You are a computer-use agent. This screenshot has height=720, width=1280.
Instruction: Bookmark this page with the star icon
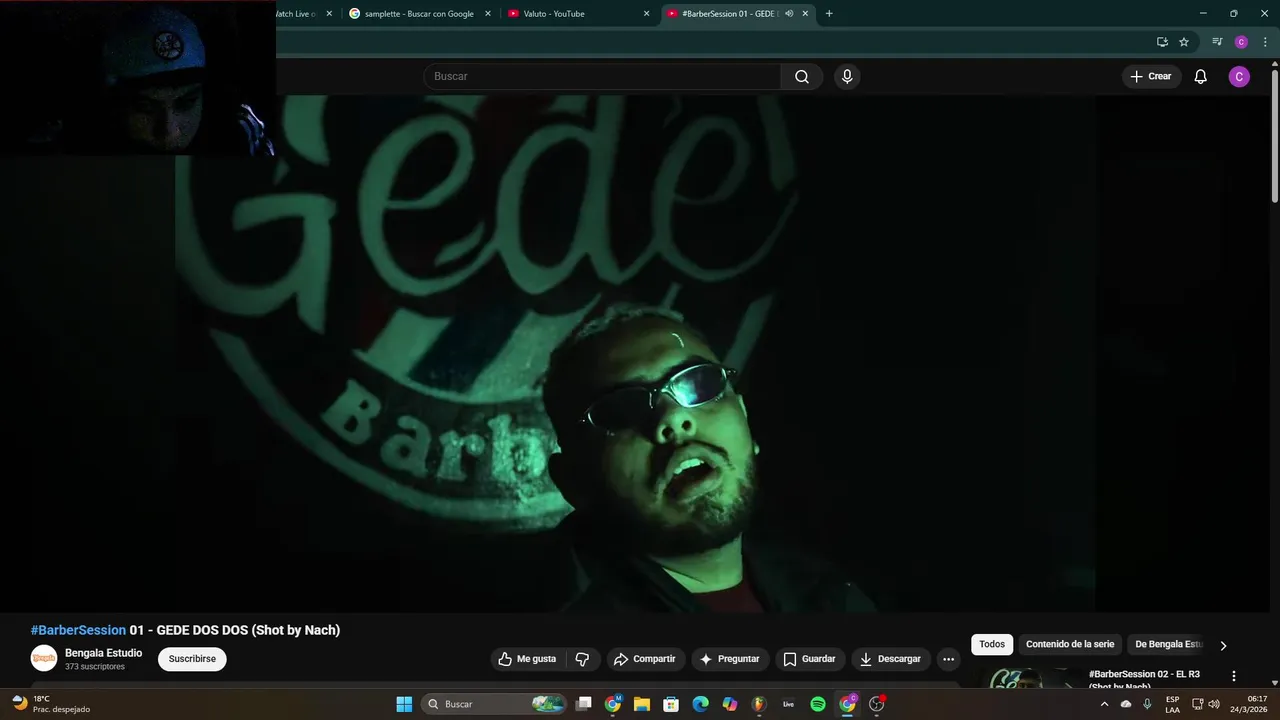point(1184,42)
